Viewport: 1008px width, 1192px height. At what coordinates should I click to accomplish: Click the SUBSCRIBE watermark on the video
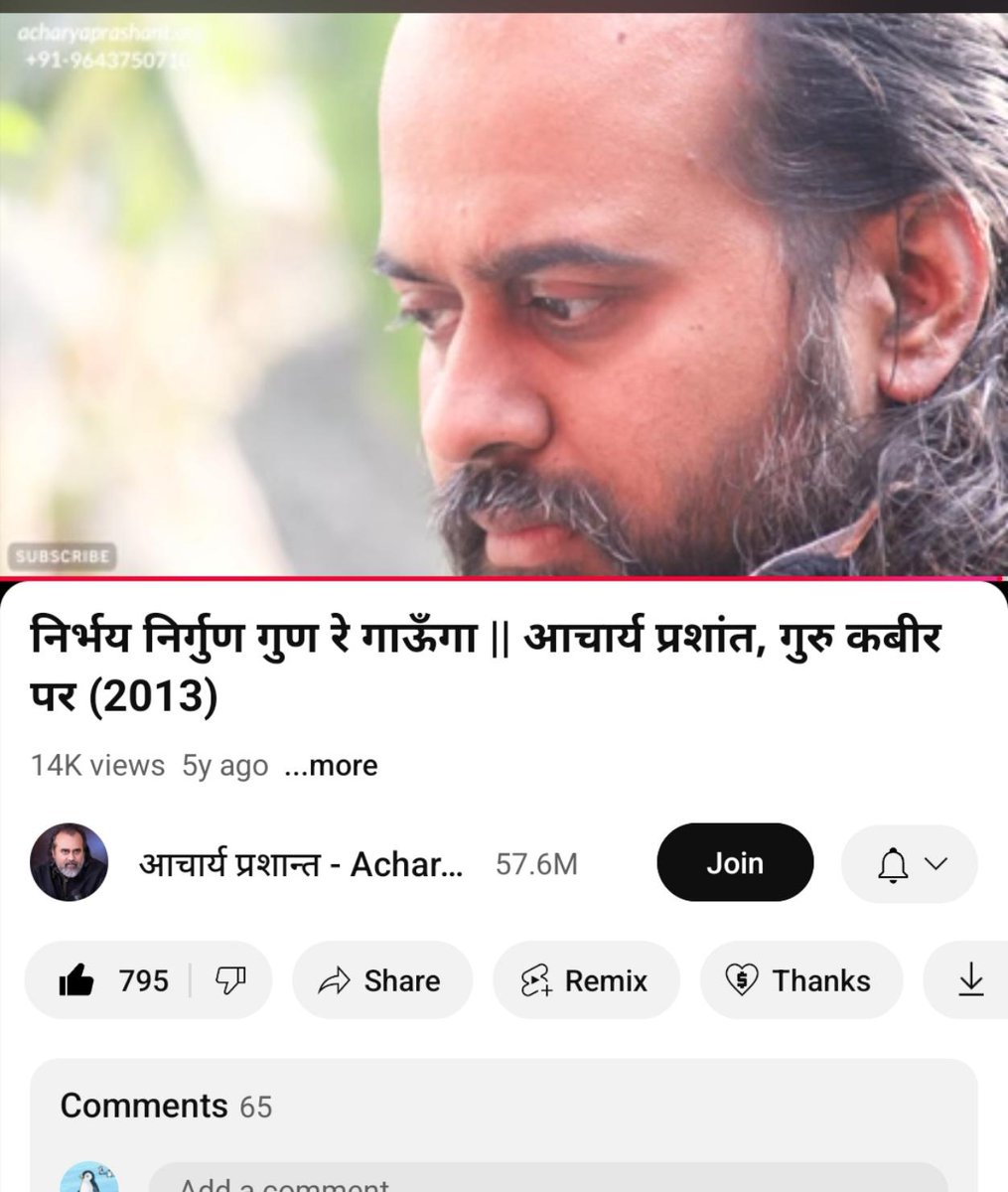pos(63,555)
